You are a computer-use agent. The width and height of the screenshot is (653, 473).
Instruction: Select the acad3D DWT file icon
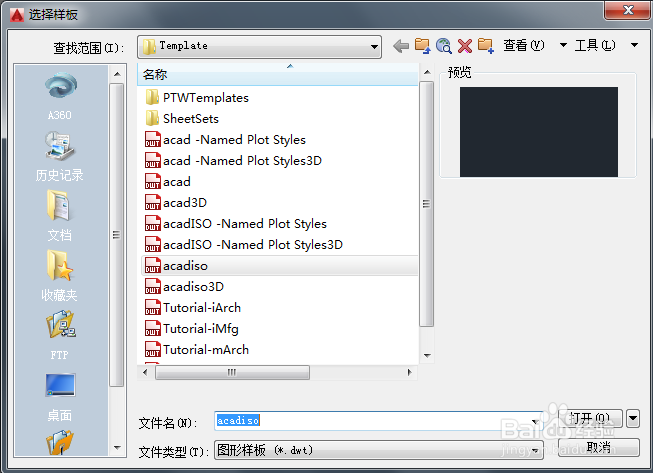pyautogui.click(x=152, y=202)
